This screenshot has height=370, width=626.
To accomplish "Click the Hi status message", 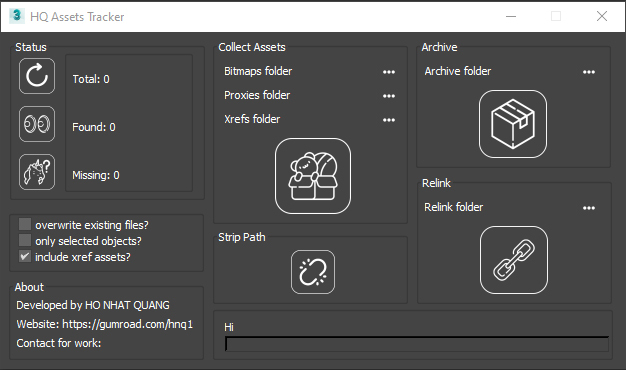I will click(x=229, y=327).
